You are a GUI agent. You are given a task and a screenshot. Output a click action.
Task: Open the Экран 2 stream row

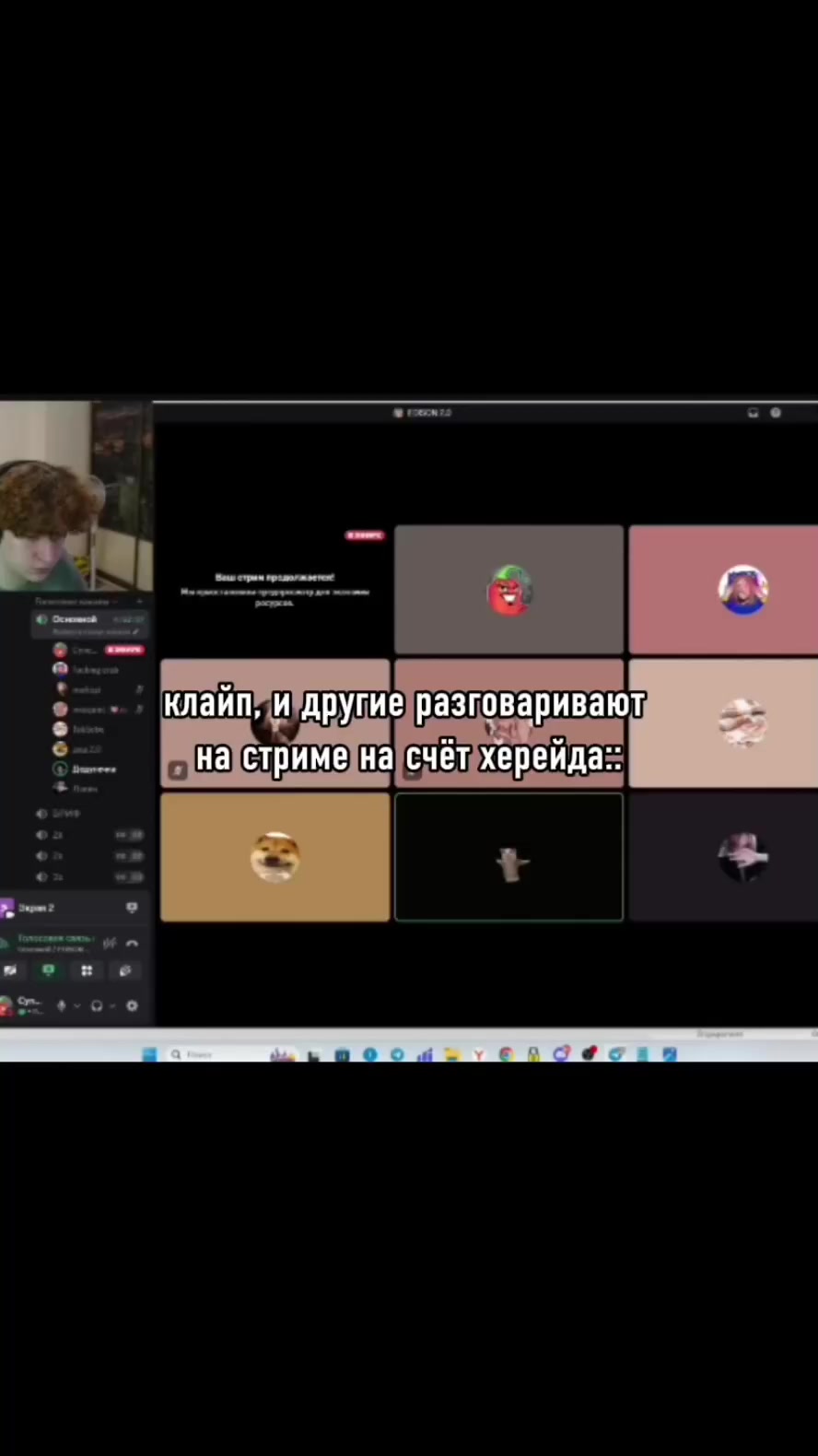(x=72, y=908)
